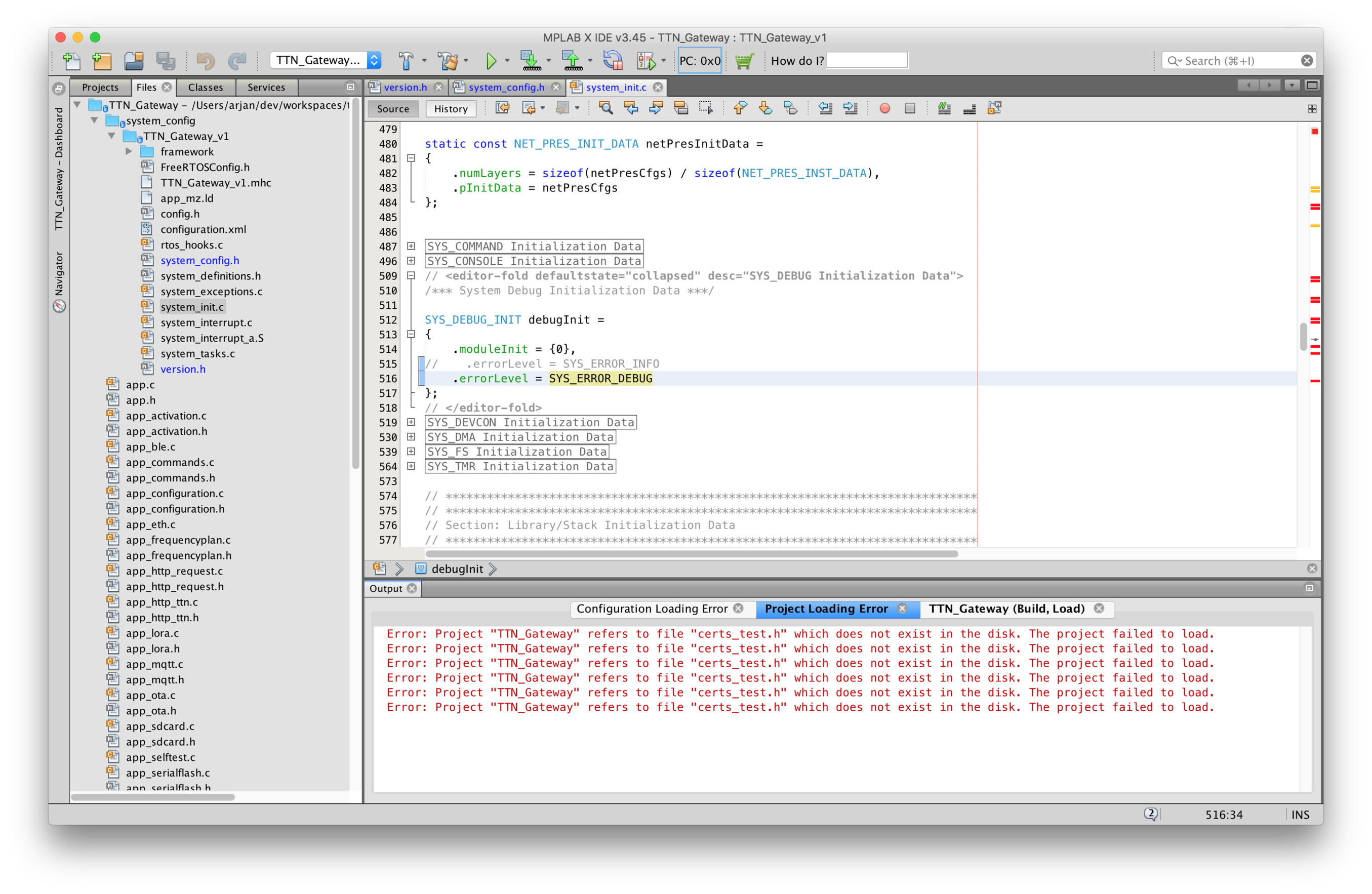Close the system_init.c editor tab
1372x894 pixels.
point(658,87)
